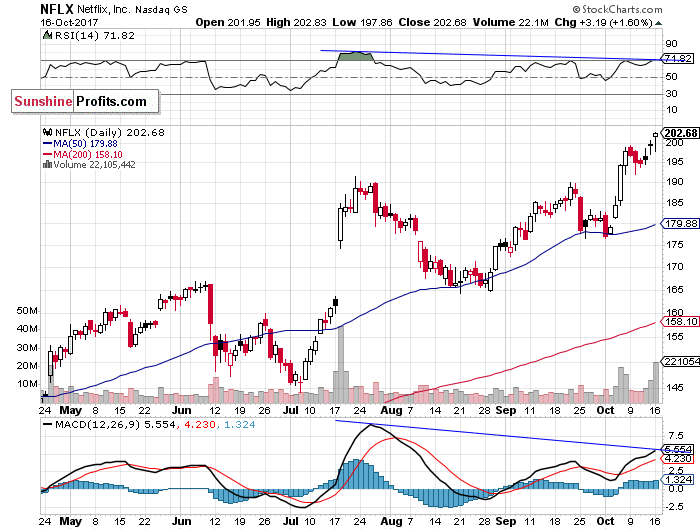Viewport: 700px width, 530px height.
Task: Click the SunshineProfits.com logo
Action: click(85, 101)
